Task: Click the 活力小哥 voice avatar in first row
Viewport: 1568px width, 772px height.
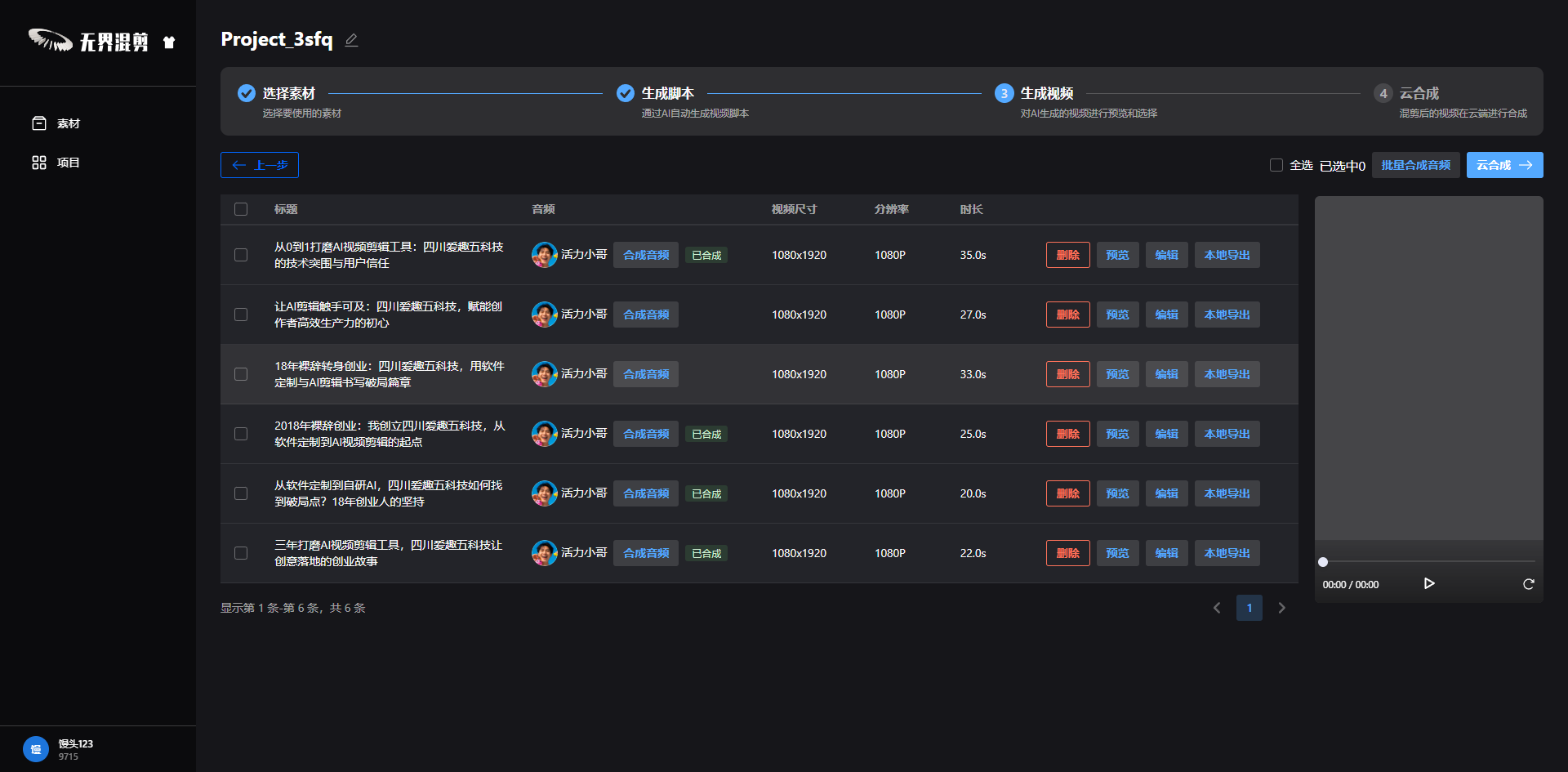Action: [x=544, y=255]
